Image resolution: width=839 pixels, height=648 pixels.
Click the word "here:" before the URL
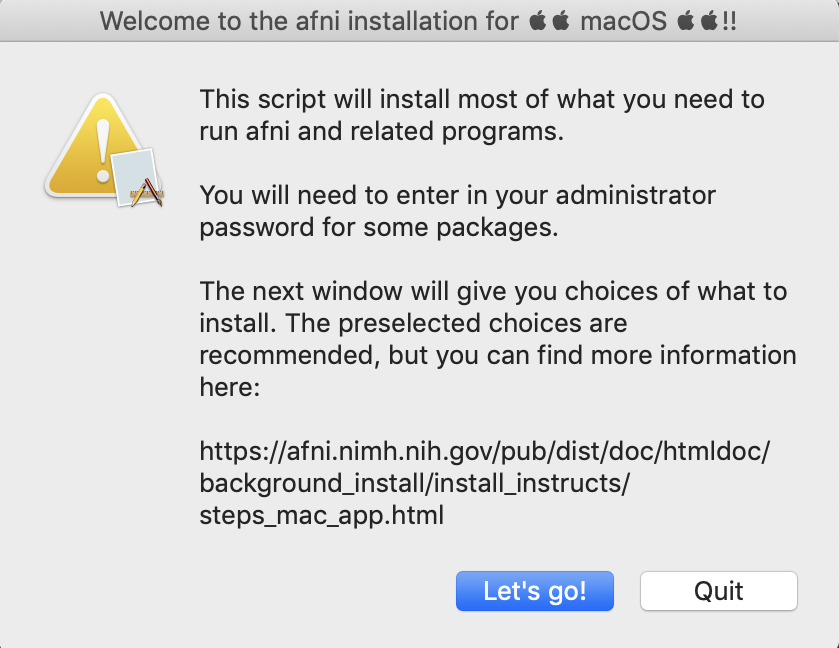click(x=230, y=388)
